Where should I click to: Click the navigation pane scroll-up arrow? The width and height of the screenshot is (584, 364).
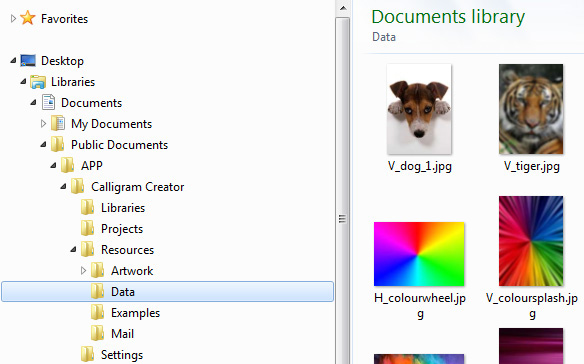[x=343, y=8]
